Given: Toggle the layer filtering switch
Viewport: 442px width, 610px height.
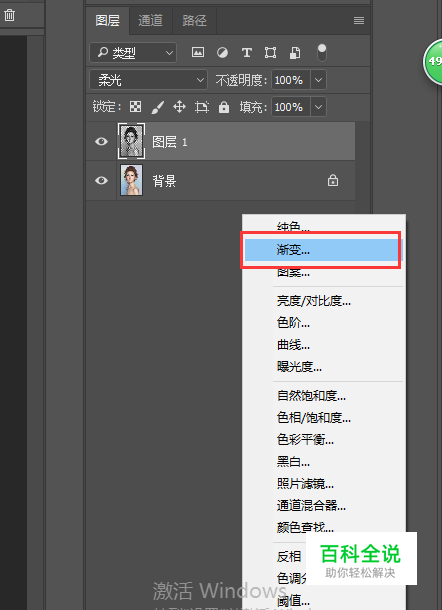Looking at the screenshot, I should point(322,53).
